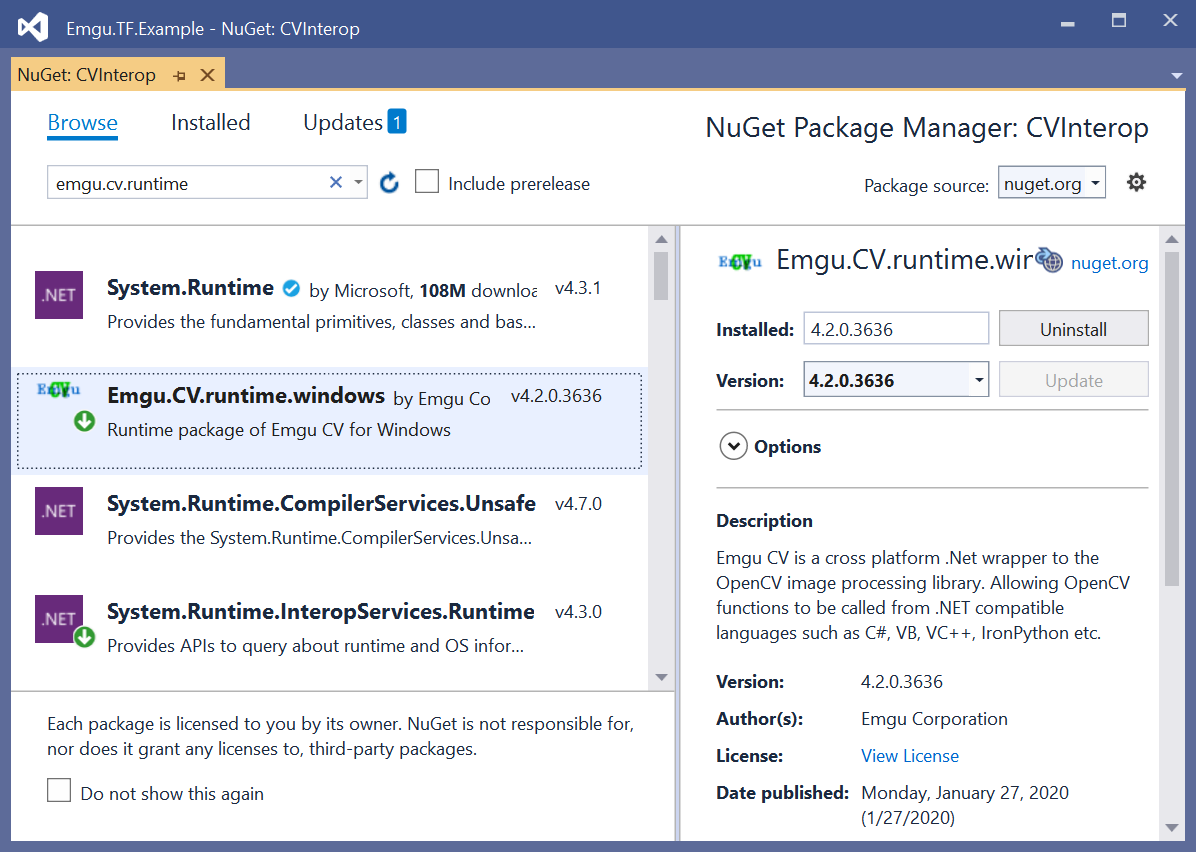The height and width of the screenshot is (852, 1196).
Task: Refresh the package list
Action: tap(389, 182)
